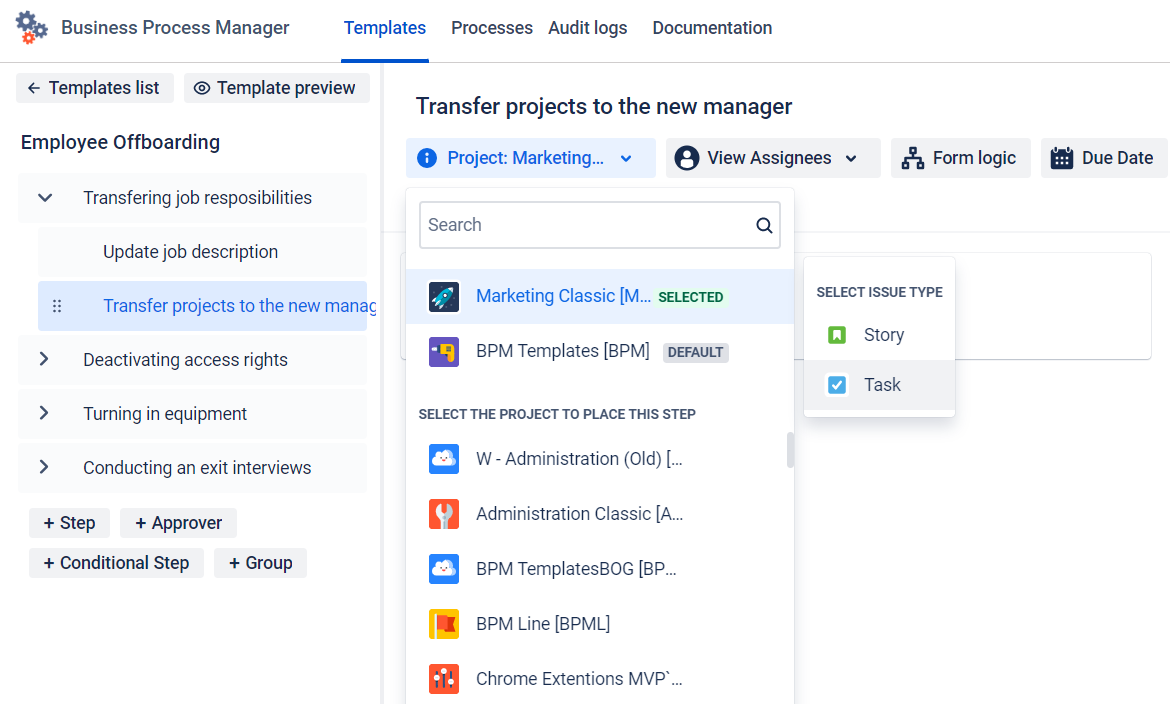Image resolution: width=1170 pixels, height=704 pixels.
Task: Click the Administration Classic wrench icon
Action: [444, 514]
